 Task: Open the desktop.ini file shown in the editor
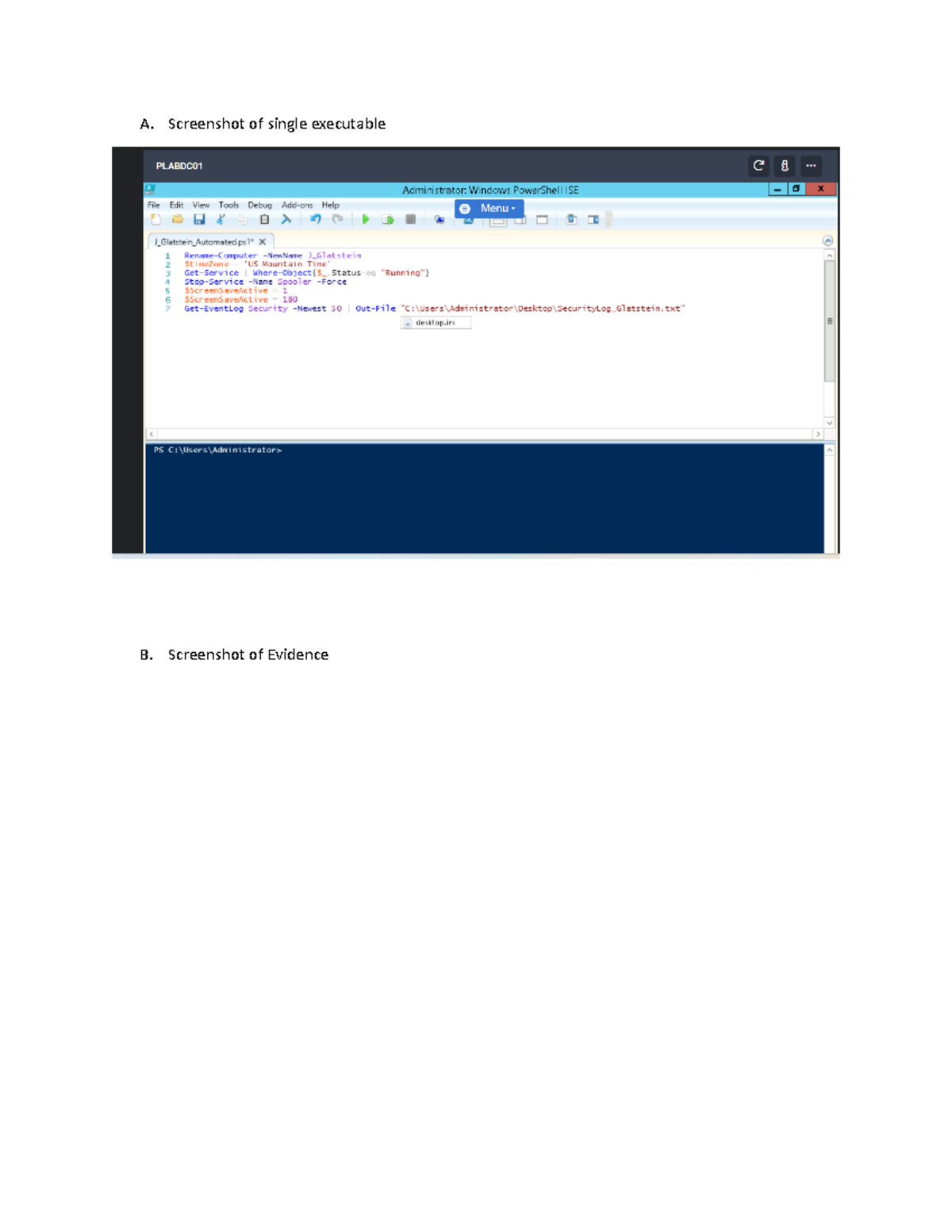pos(435,322)
